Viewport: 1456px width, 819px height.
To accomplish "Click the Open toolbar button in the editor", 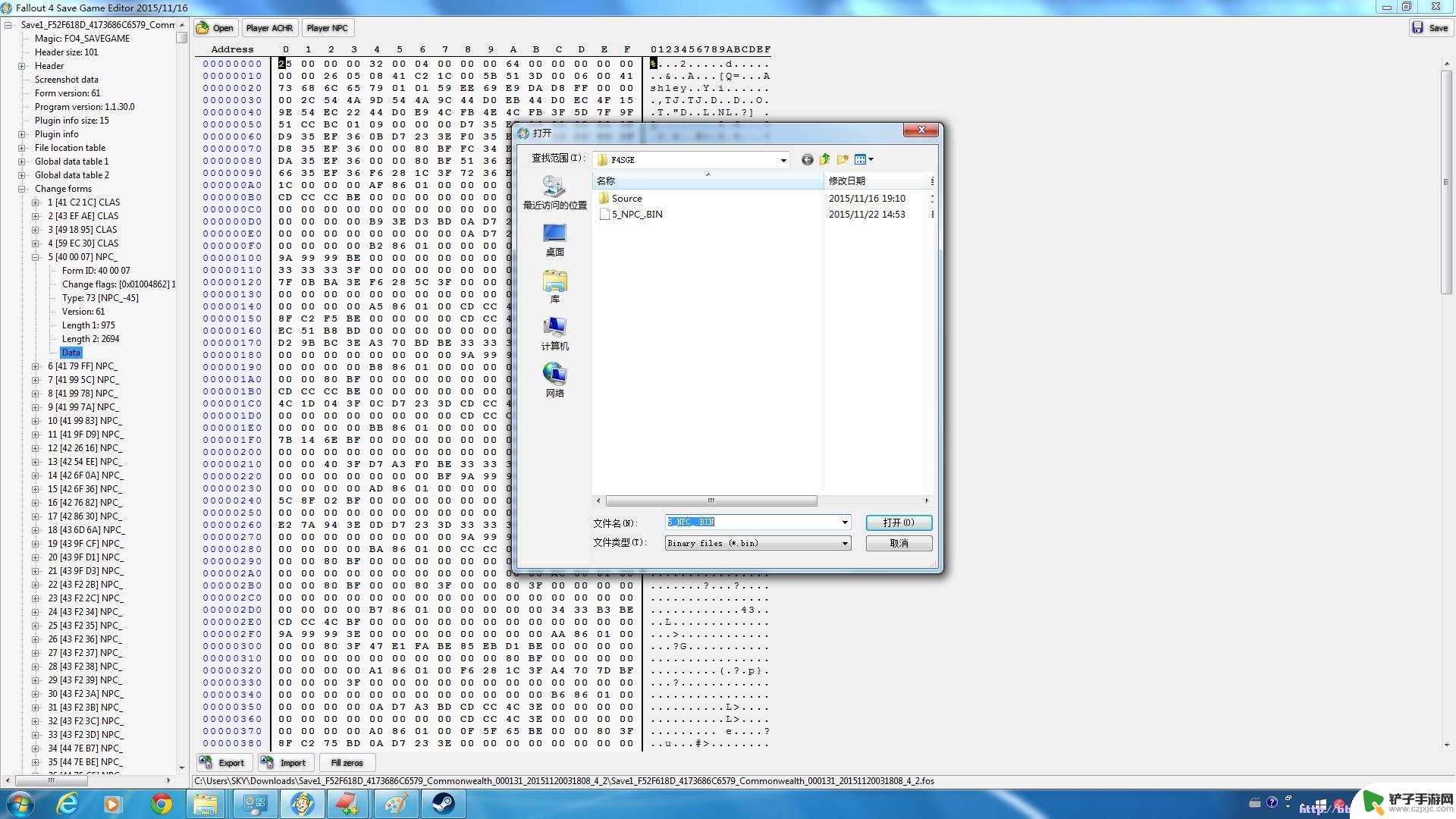I will tap(215, 28).
